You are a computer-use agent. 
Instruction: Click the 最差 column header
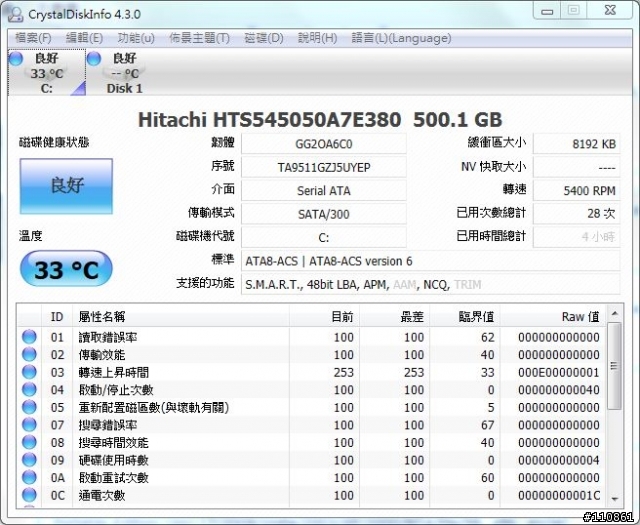[395, 316]
